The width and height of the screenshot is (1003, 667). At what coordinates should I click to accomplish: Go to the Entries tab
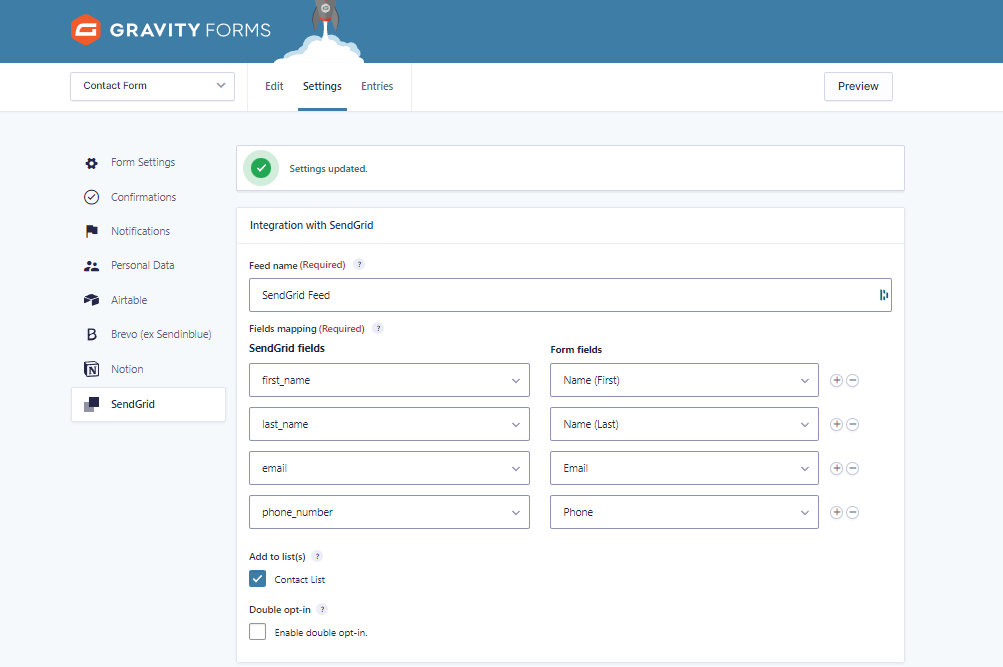377,86
